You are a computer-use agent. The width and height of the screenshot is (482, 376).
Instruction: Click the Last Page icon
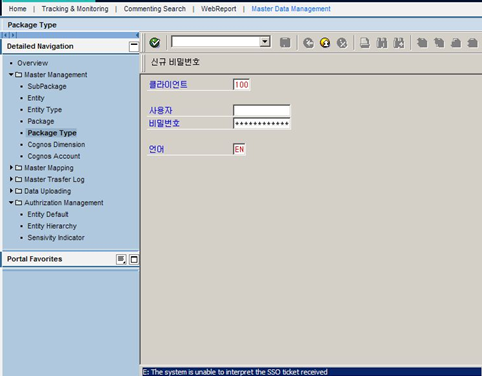[x=472, y=43]
